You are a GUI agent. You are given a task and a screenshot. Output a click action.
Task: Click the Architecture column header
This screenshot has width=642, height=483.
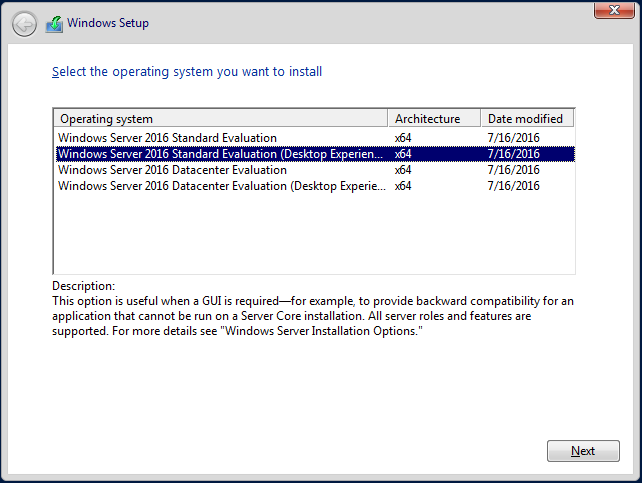click(434, 119)
